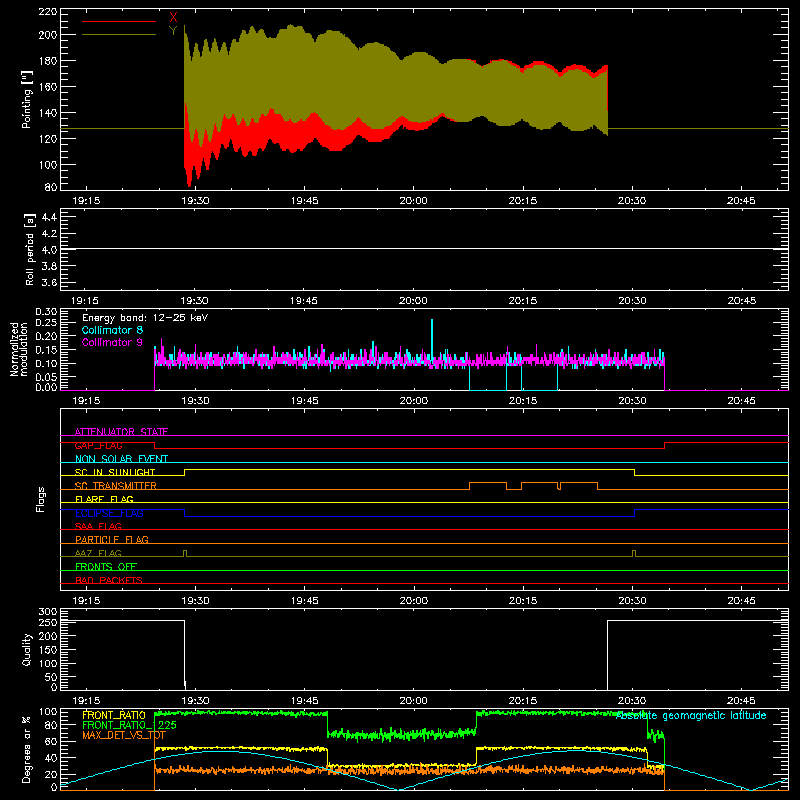Select the NON_SOLAR_EVENT flag label
800x800 pixels.
tap(121, 459)
